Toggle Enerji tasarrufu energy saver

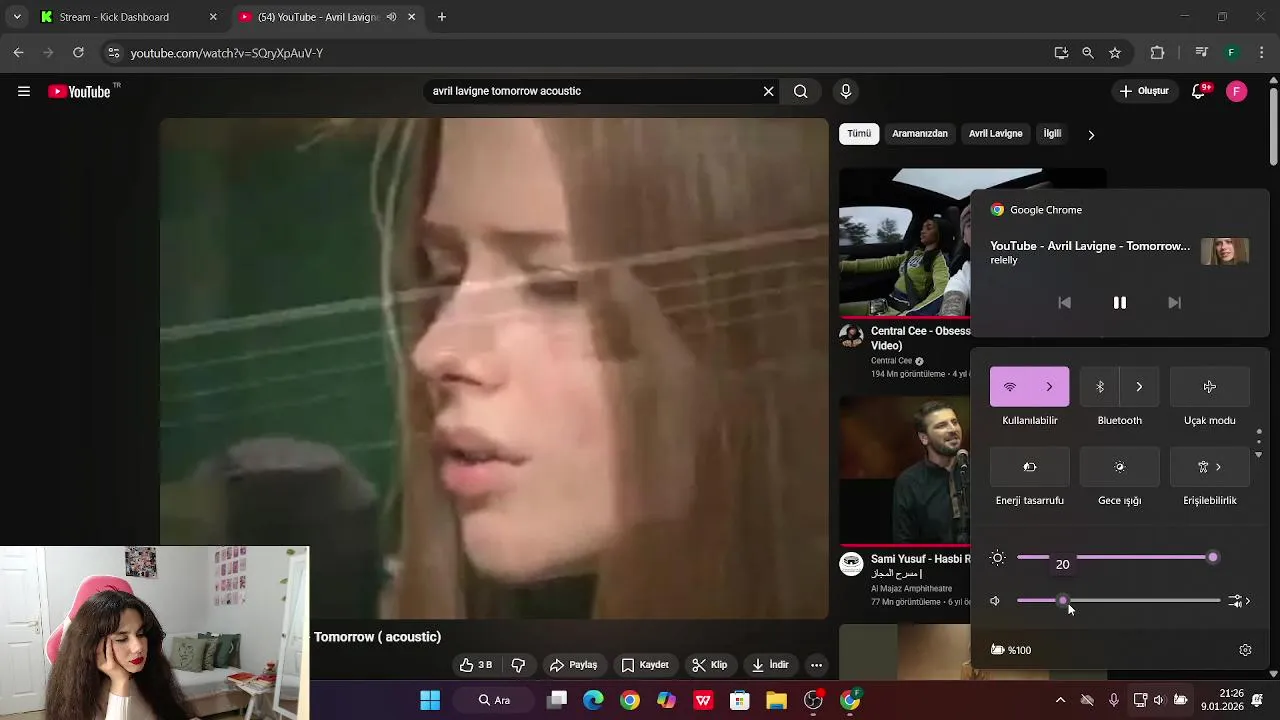tap(1030, 467)
